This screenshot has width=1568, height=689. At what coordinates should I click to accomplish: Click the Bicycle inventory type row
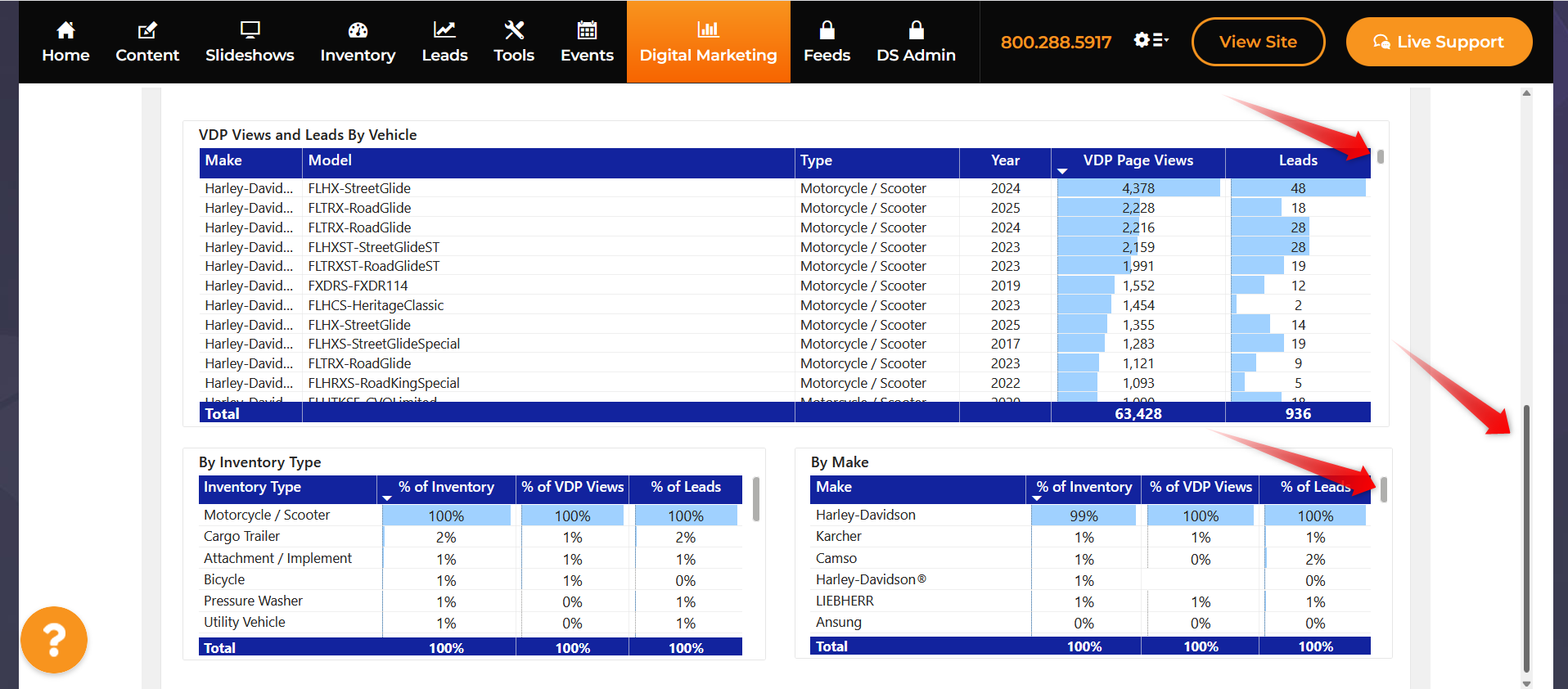click(471, 580)
